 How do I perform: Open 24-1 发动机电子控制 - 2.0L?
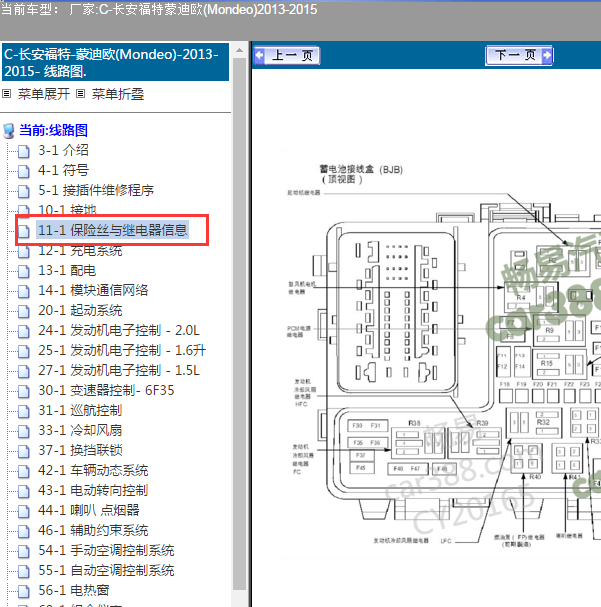pyautogui.click(x=119, y=330)
